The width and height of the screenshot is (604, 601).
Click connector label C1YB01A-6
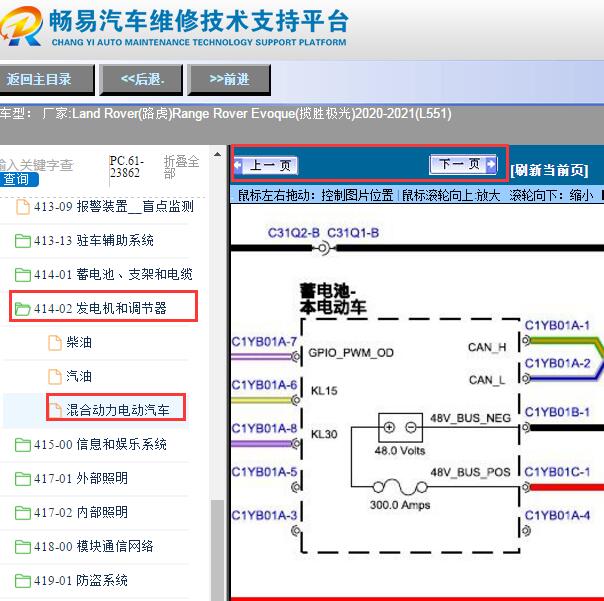[x=264, y=384]
